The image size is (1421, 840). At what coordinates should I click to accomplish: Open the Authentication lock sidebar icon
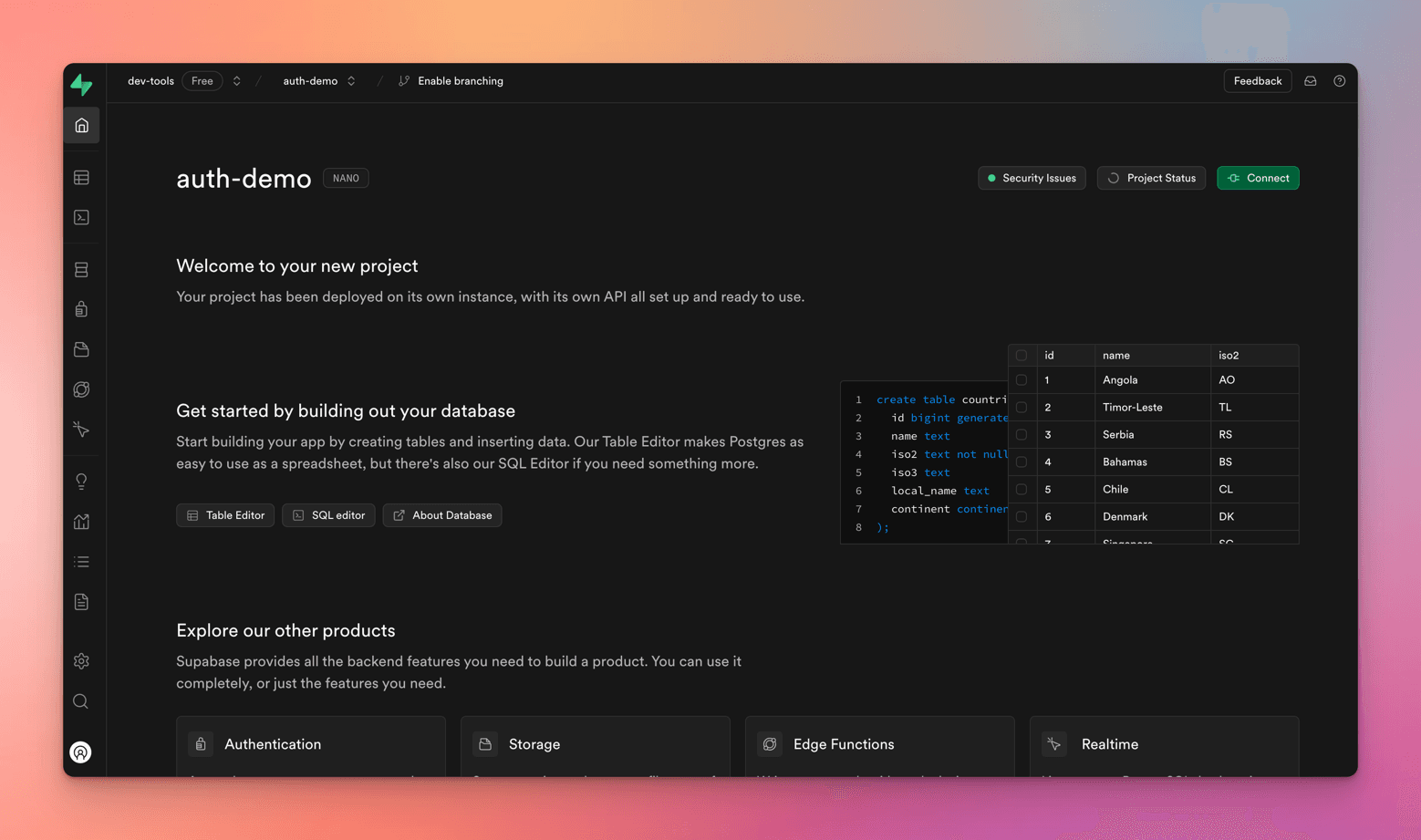[81, 309]
